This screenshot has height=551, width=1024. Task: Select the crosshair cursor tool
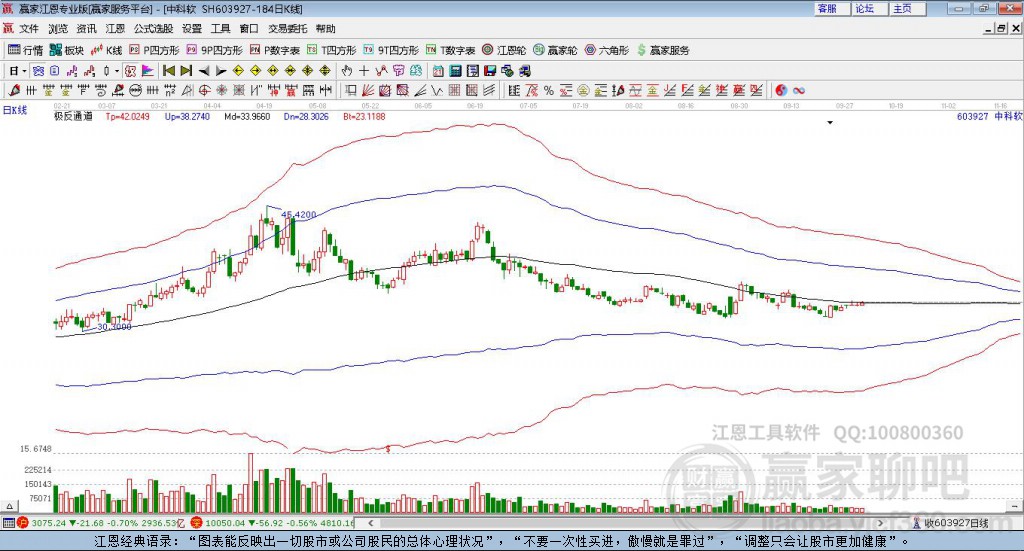(364, 71)
